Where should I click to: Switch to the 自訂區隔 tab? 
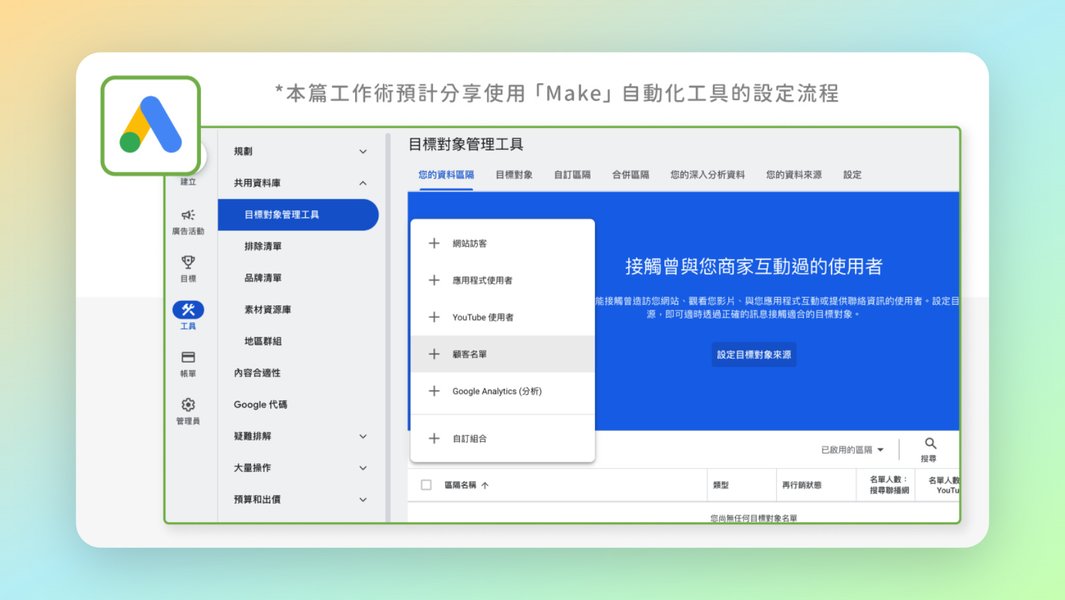coord(572,175)
